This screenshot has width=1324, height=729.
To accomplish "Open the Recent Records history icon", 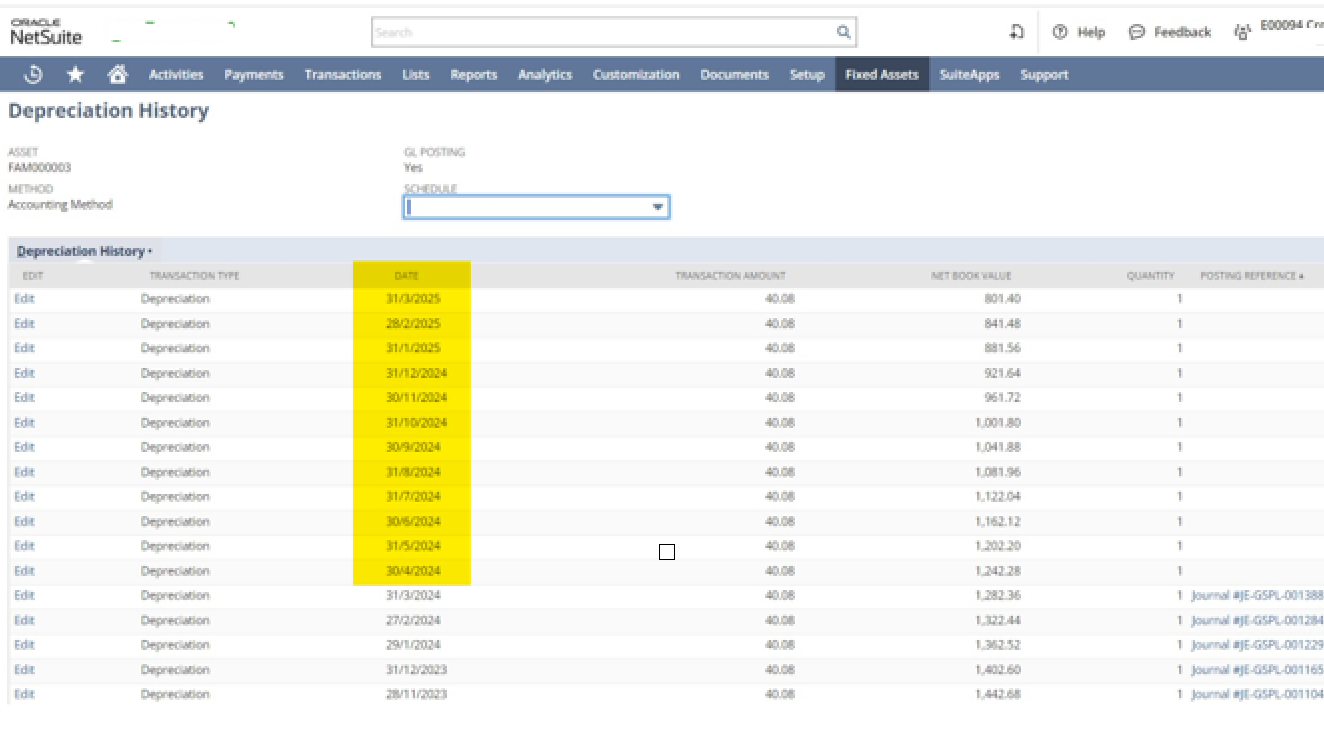I will coord(32,74).
